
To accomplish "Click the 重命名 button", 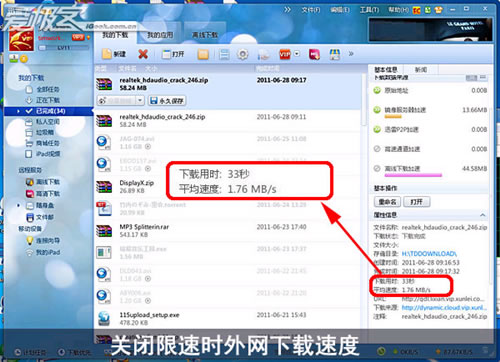I will point(387,202).
